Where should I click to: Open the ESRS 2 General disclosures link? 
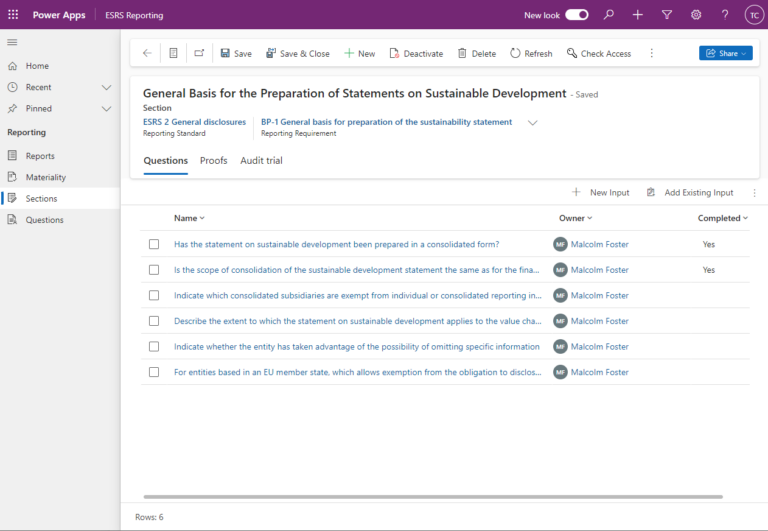194,122
